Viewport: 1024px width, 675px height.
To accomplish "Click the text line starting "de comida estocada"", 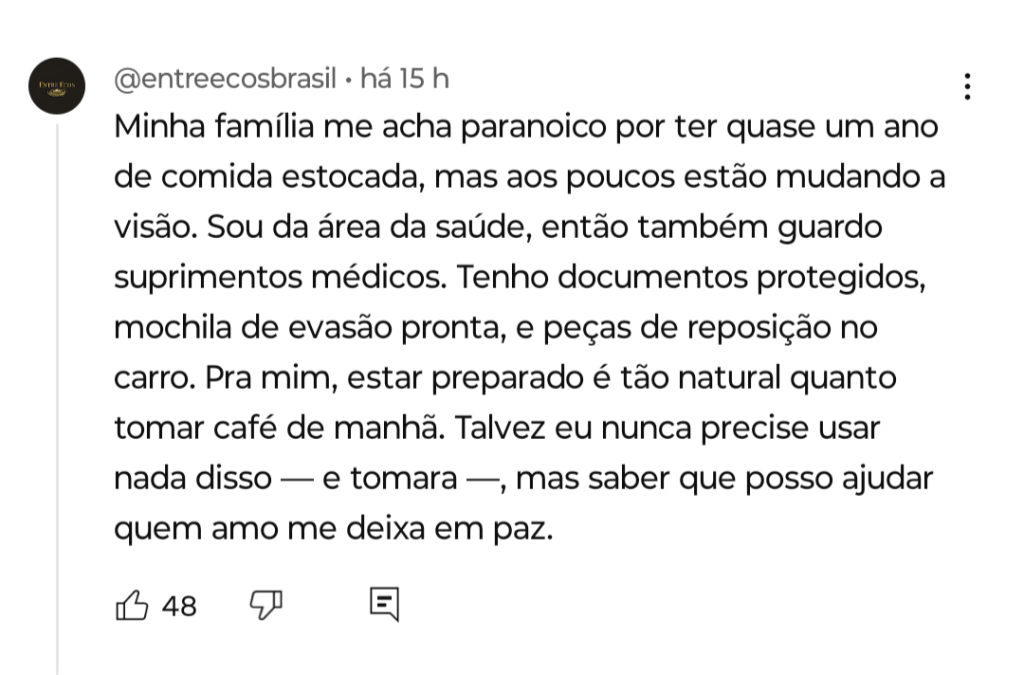I will coord(529,179).
